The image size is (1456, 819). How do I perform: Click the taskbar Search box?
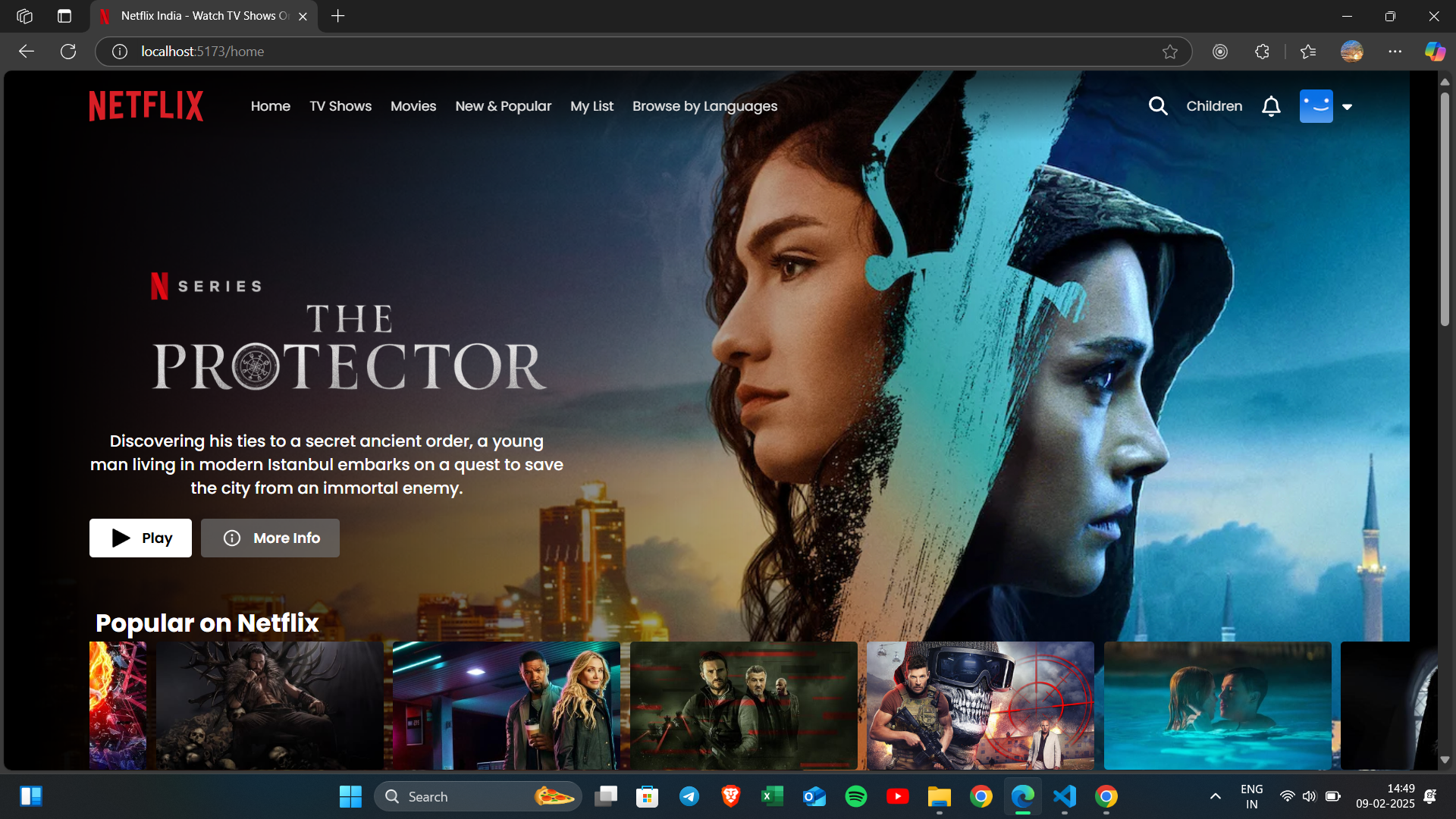point(478,796)
